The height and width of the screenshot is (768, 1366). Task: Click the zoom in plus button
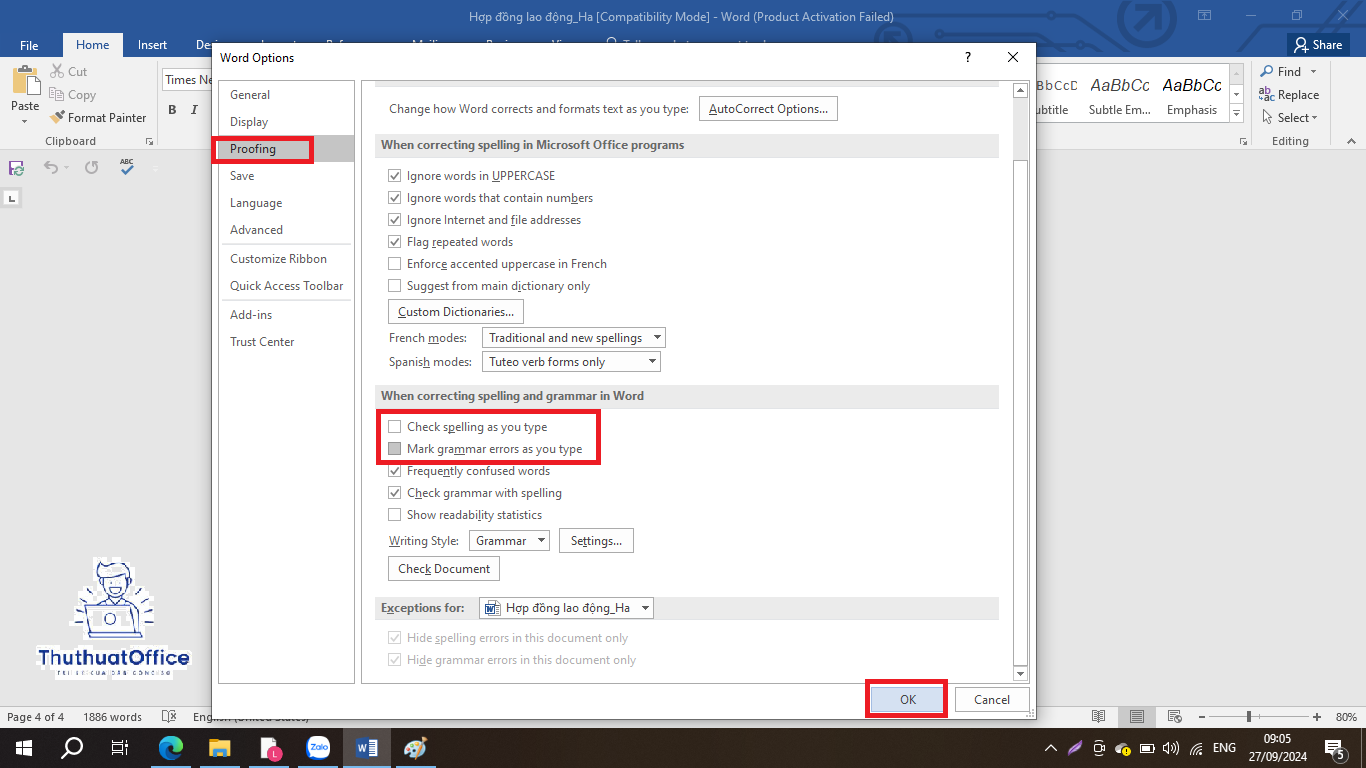[1317, 717]
